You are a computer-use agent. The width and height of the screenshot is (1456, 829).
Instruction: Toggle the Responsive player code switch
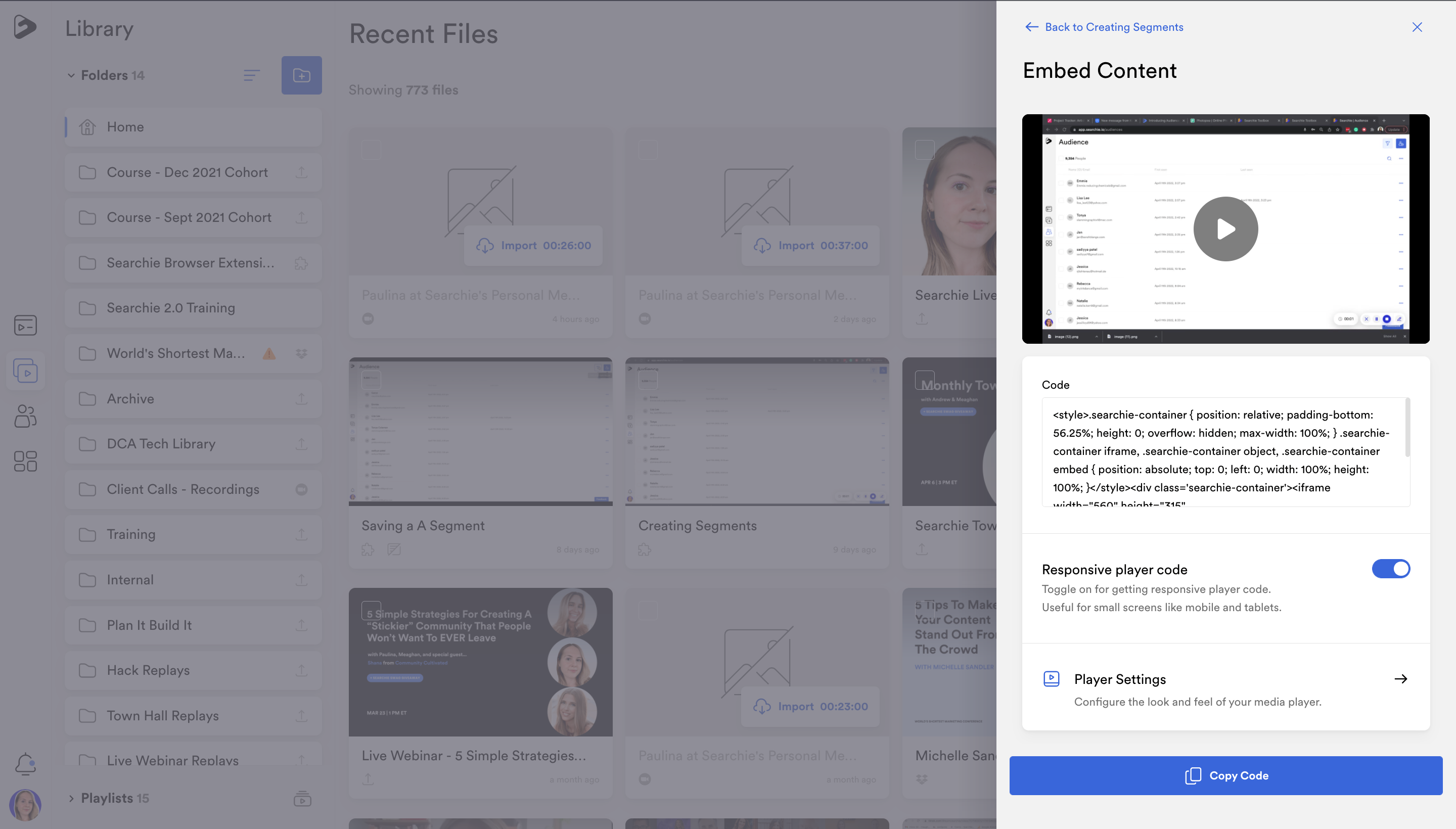pos(1390,569)
